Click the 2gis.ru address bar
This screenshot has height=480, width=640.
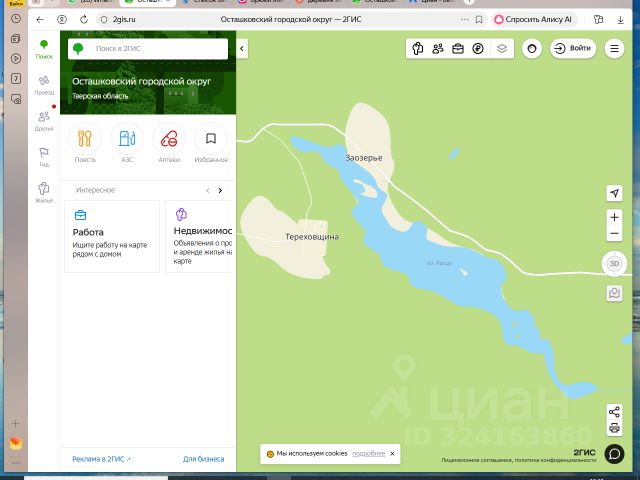coord(124,19)
